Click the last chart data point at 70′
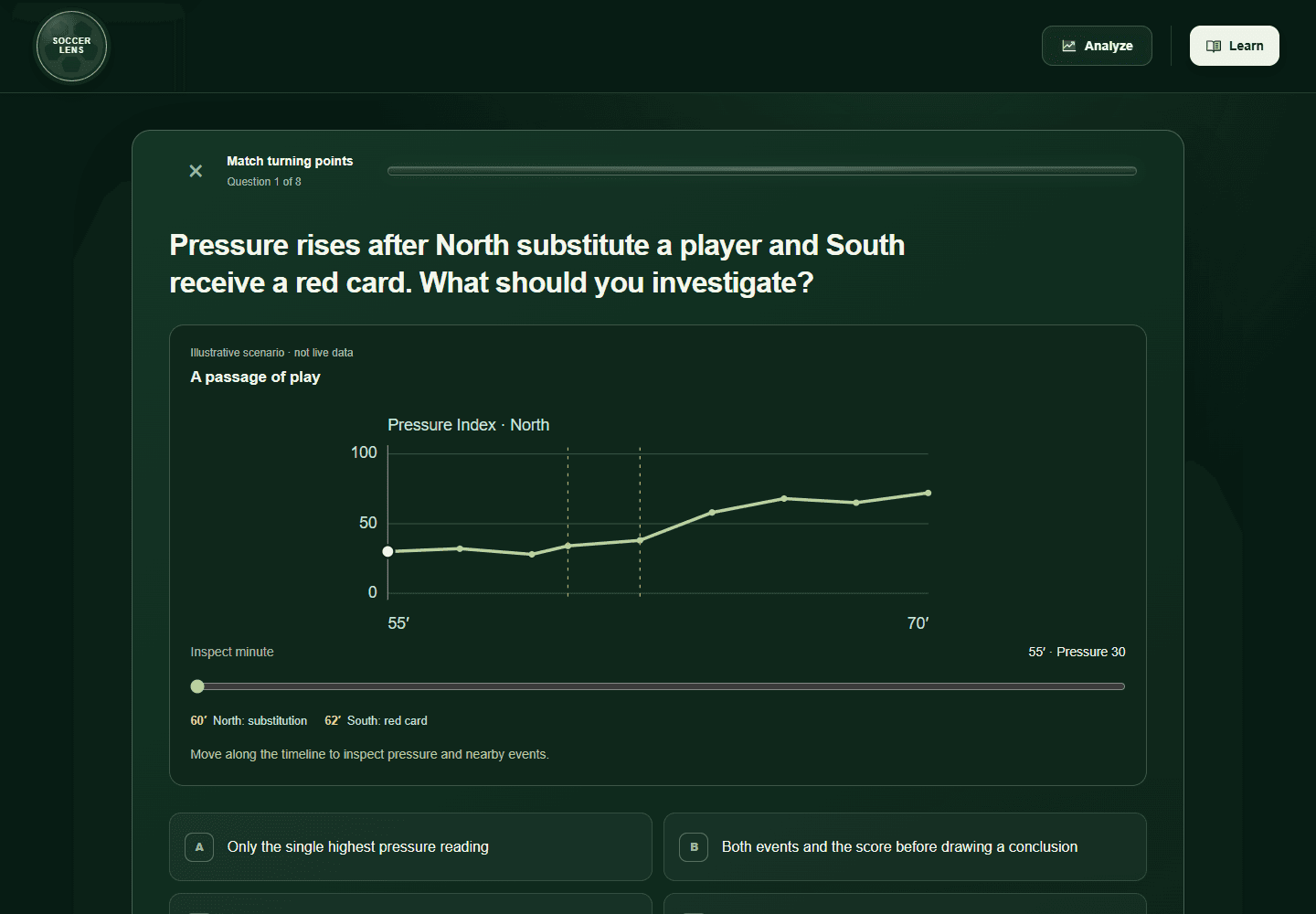Screen dimensions: 1316x914 coord(928,493)
